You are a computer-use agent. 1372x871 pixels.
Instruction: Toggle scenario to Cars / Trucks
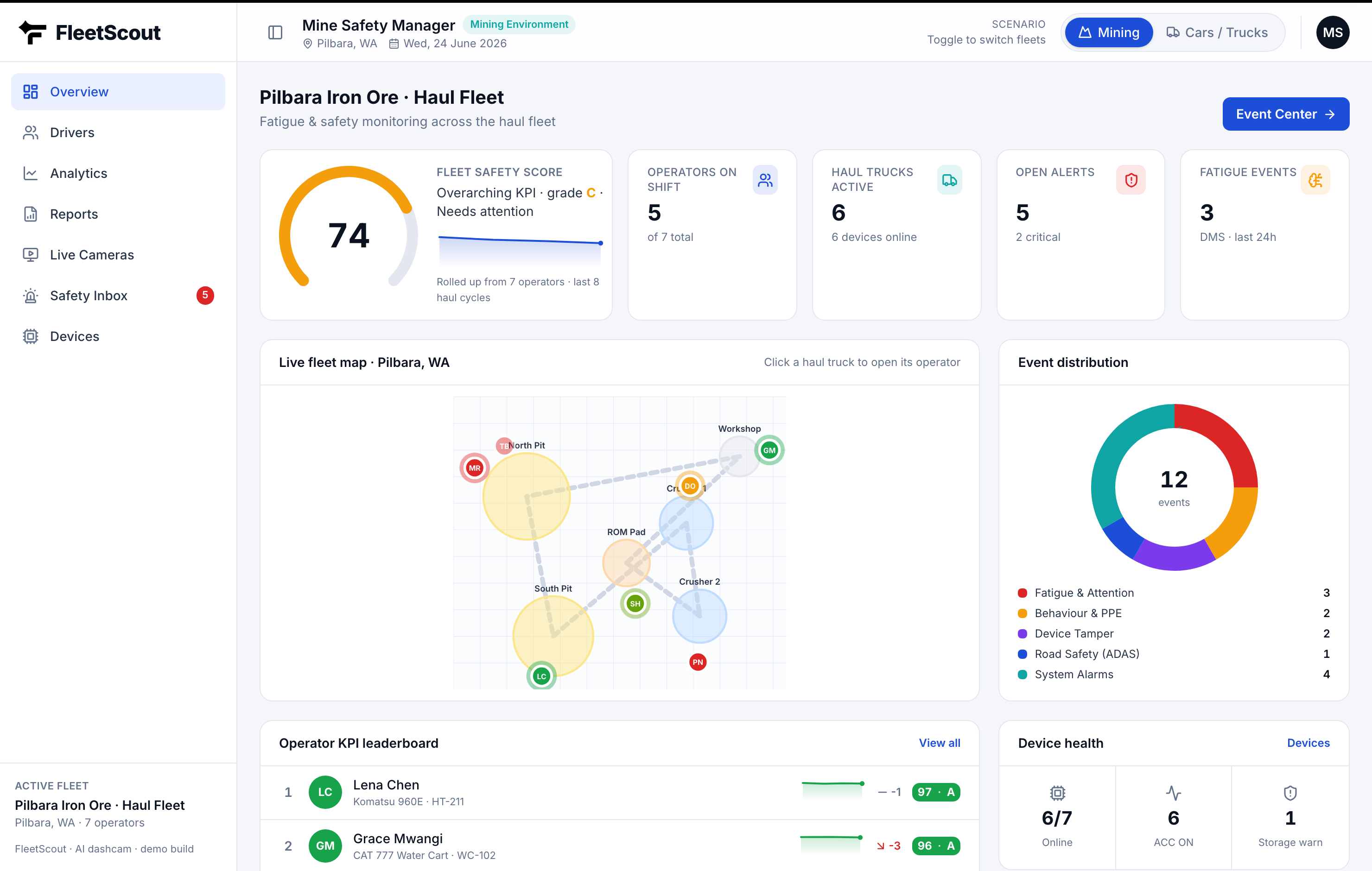point(1217,32)
